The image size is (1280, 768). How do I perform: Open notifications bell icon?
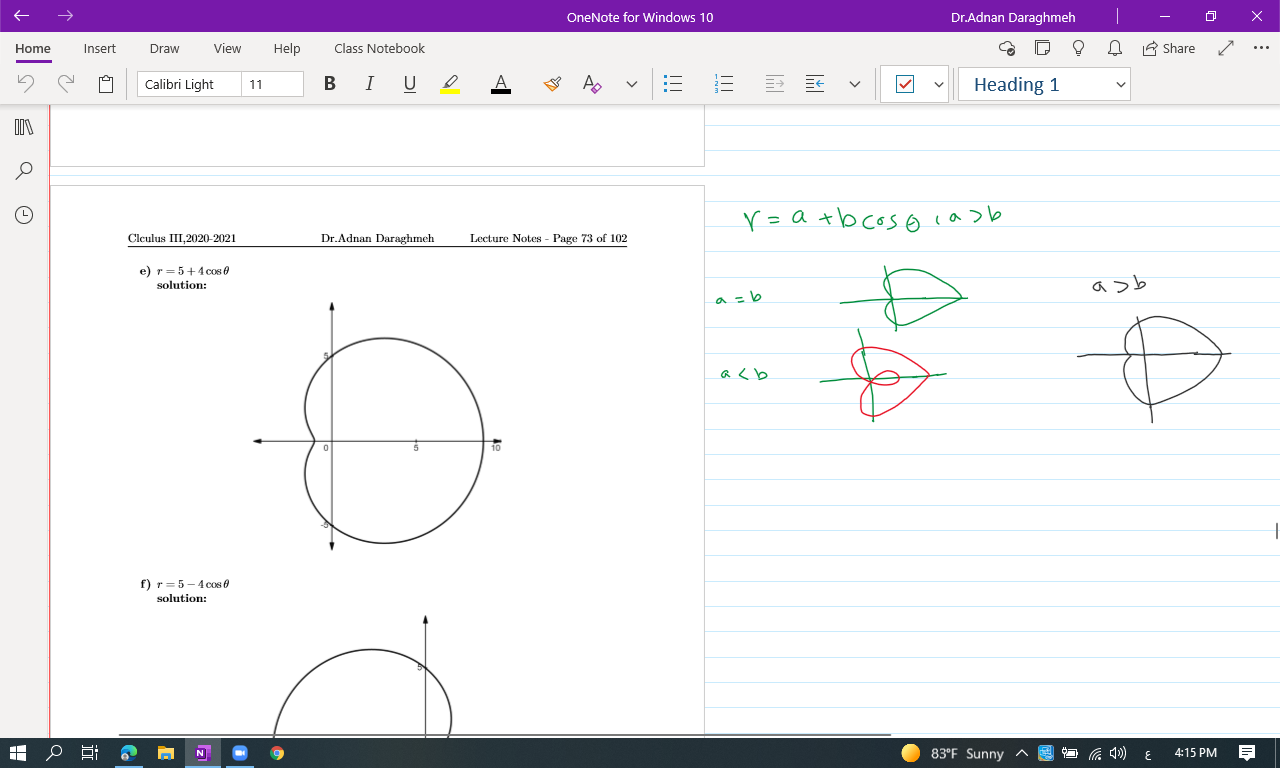1114,48
